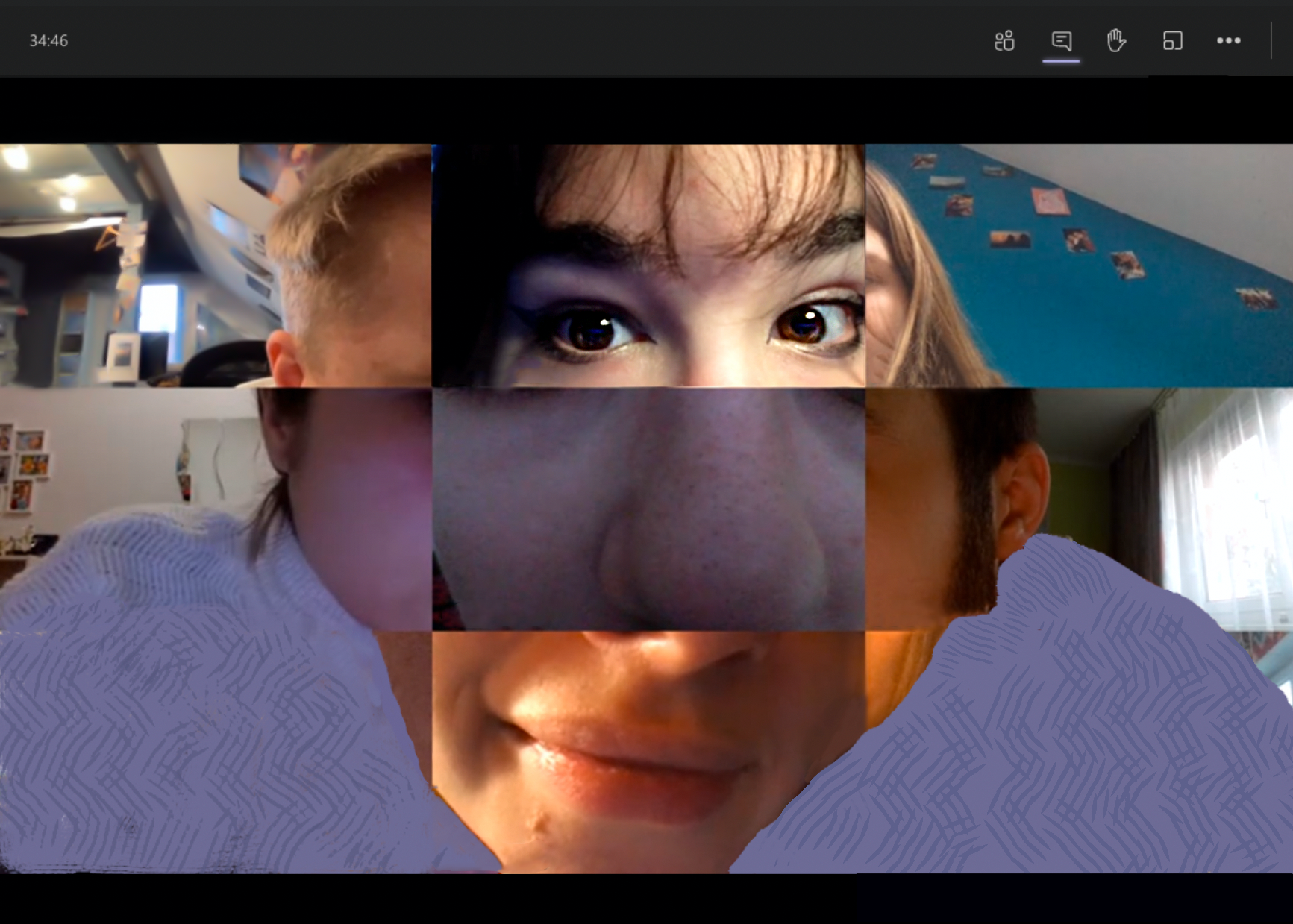Click the 34:46 meeting duration timer
Screen dimensions: 1293x924
[48, 41]
